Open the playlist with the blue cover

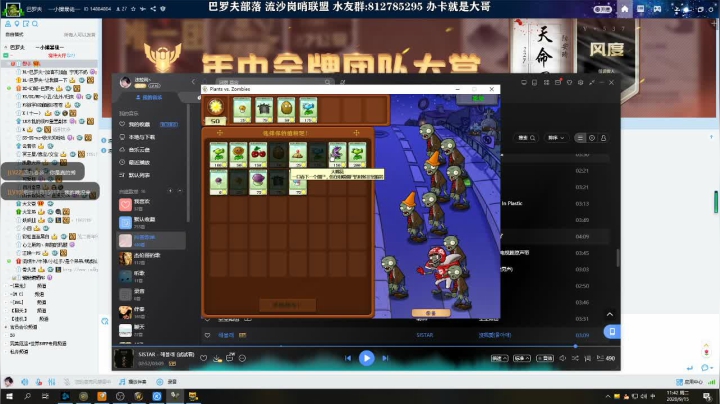coord(125,222)
